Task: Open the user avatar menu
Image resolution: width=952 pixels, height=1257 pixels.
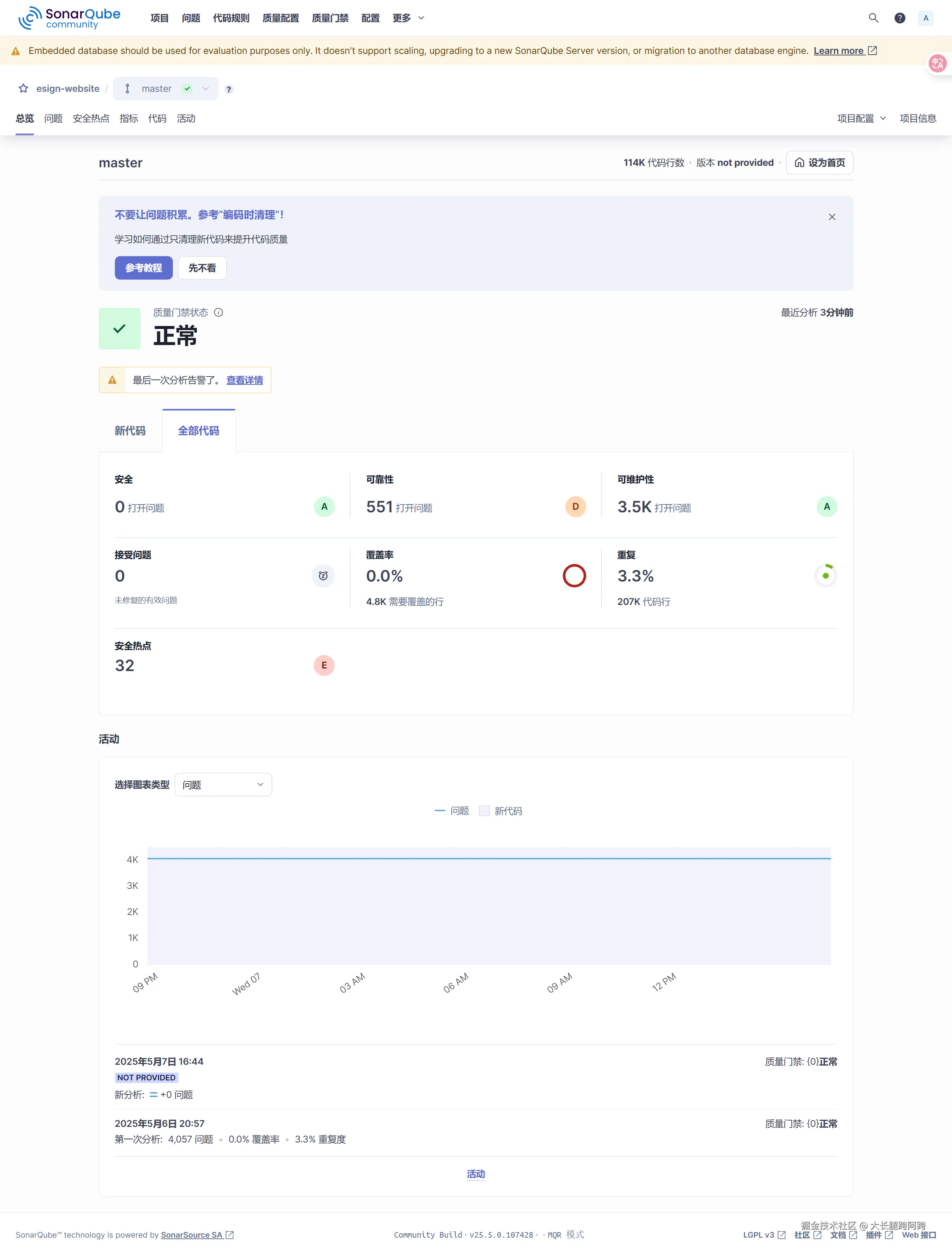Action: coord(925,17)
